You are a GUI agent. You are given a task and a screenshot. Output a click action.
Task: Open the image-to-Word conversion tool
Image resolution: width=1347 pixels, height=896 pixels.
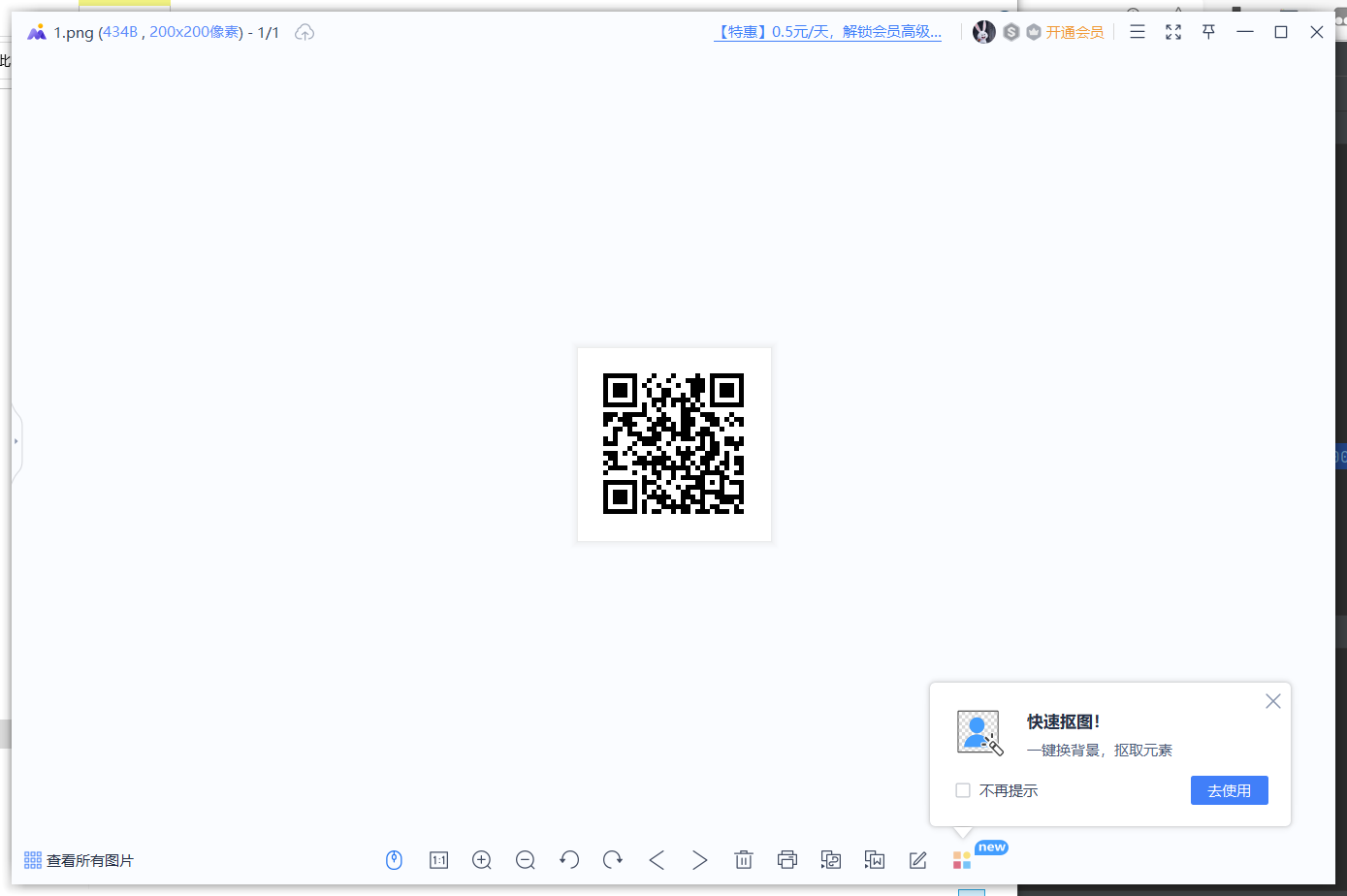(875, 859)
